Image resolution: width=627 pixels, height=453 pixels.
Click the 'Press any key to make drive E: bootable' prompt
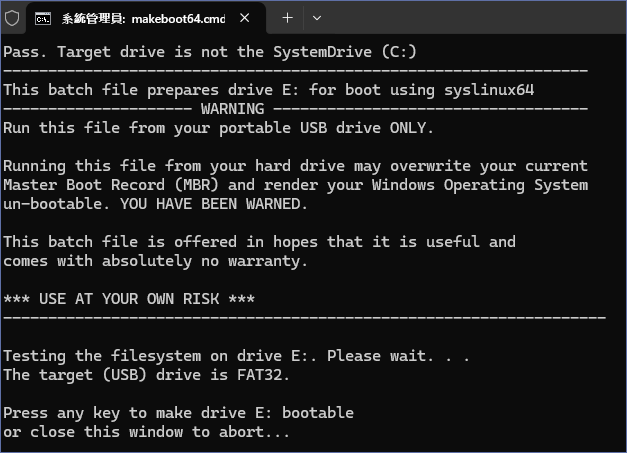(x=178, y=412)
